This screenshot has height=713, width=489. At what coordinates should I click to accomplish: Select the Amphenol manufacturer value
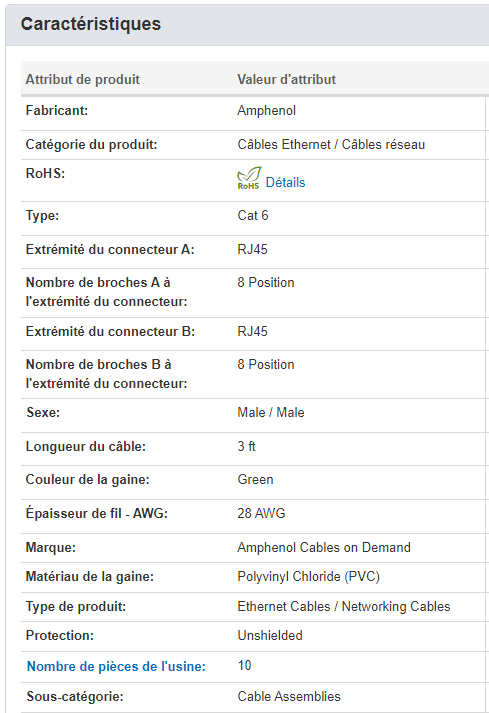[x=267, y=110]
